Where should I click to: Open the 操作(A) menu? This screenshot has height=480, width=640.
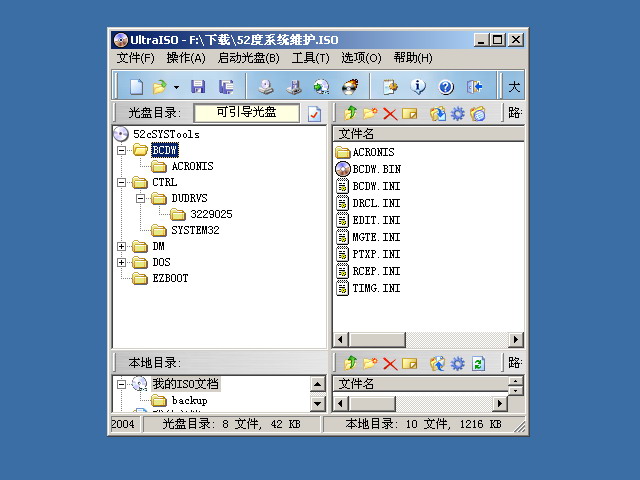pos(186,58)
